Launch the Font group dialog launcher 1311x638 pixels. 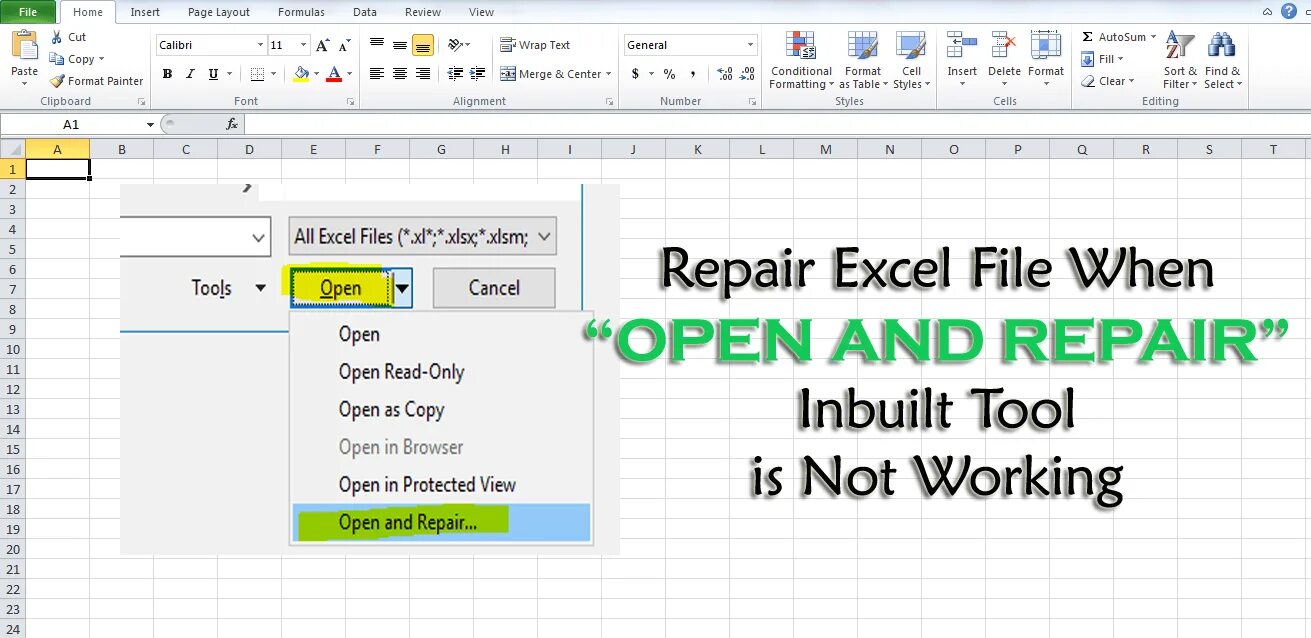tap(350, 102)
